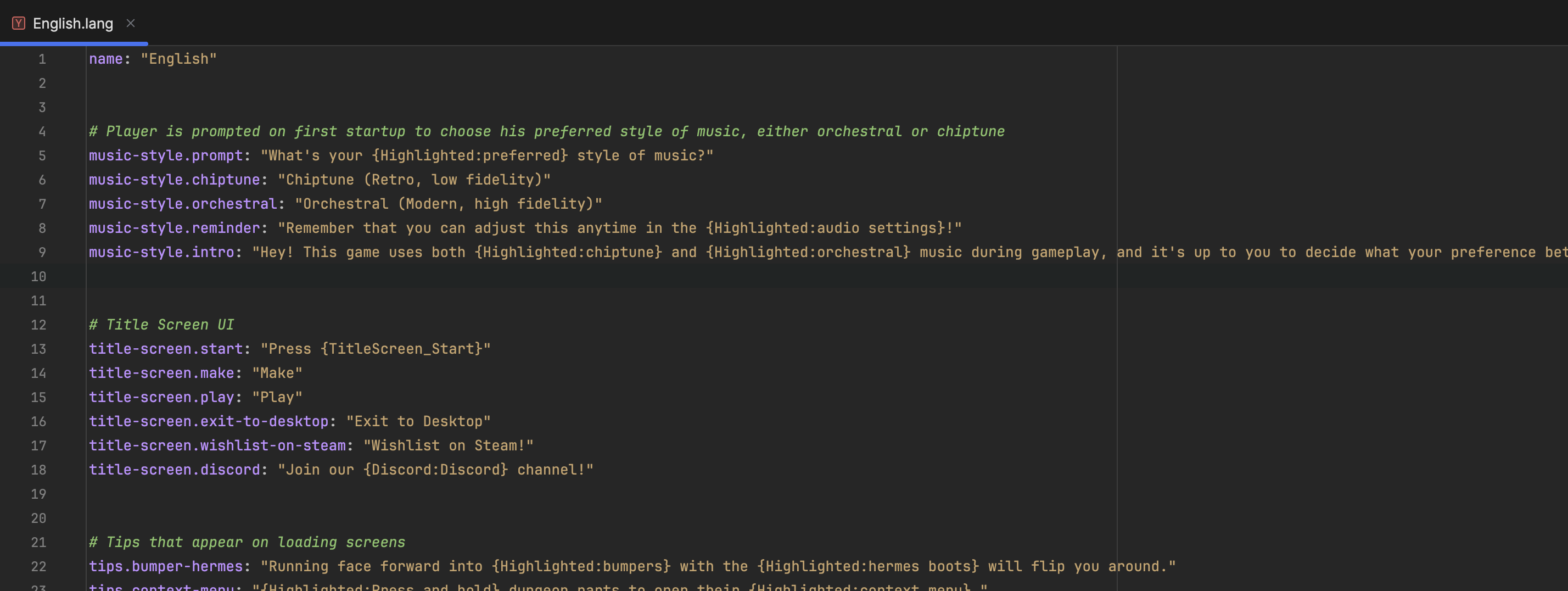The image size is (1568, 591).
Task: Click line number 22 in the gutter
Action: (38, 567)
